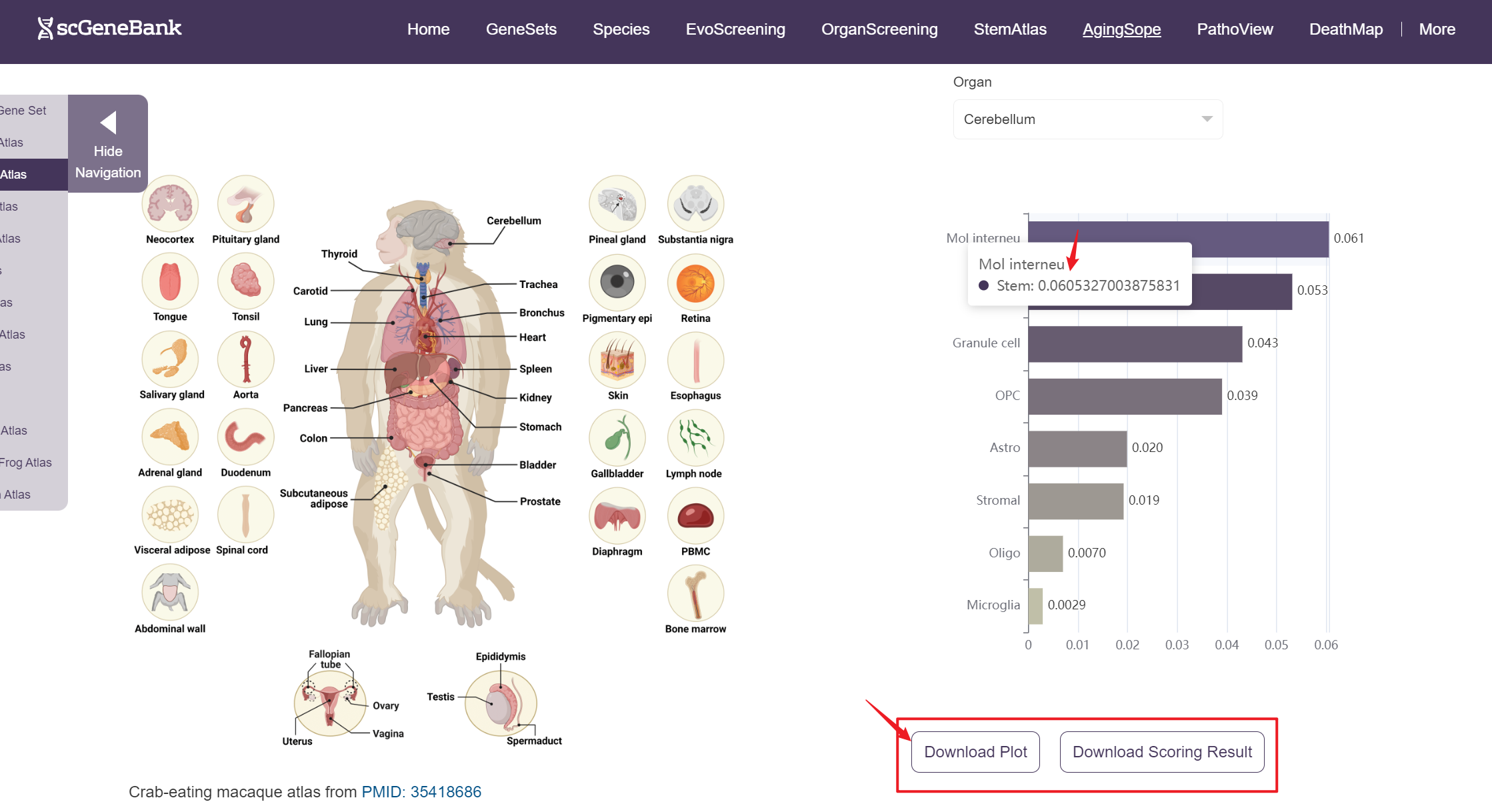Click the Substantia nigra icon
1492x812 pixels.
[x=695, y=203]
